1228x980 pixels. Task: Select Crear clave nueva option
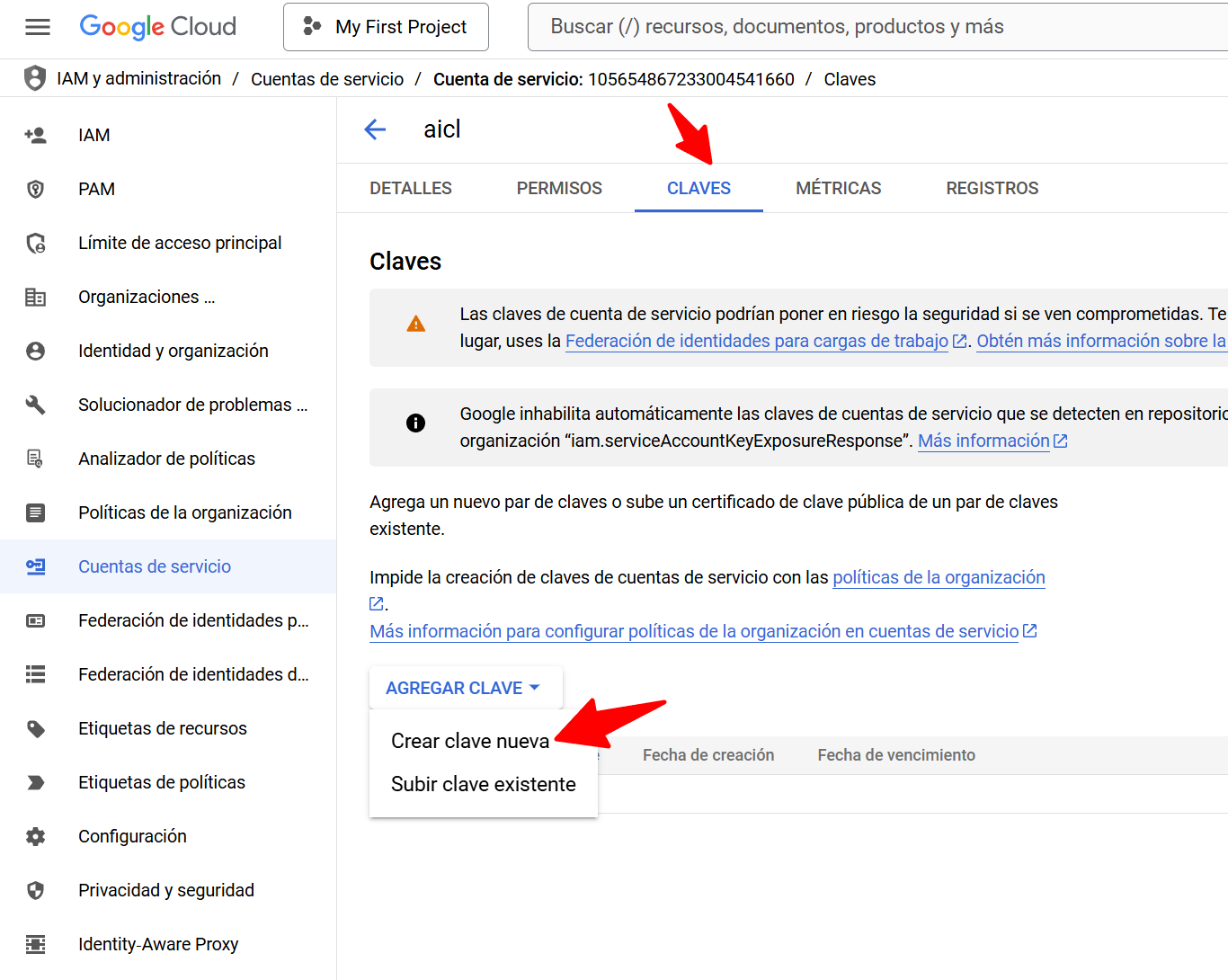(x=469, y=741)
